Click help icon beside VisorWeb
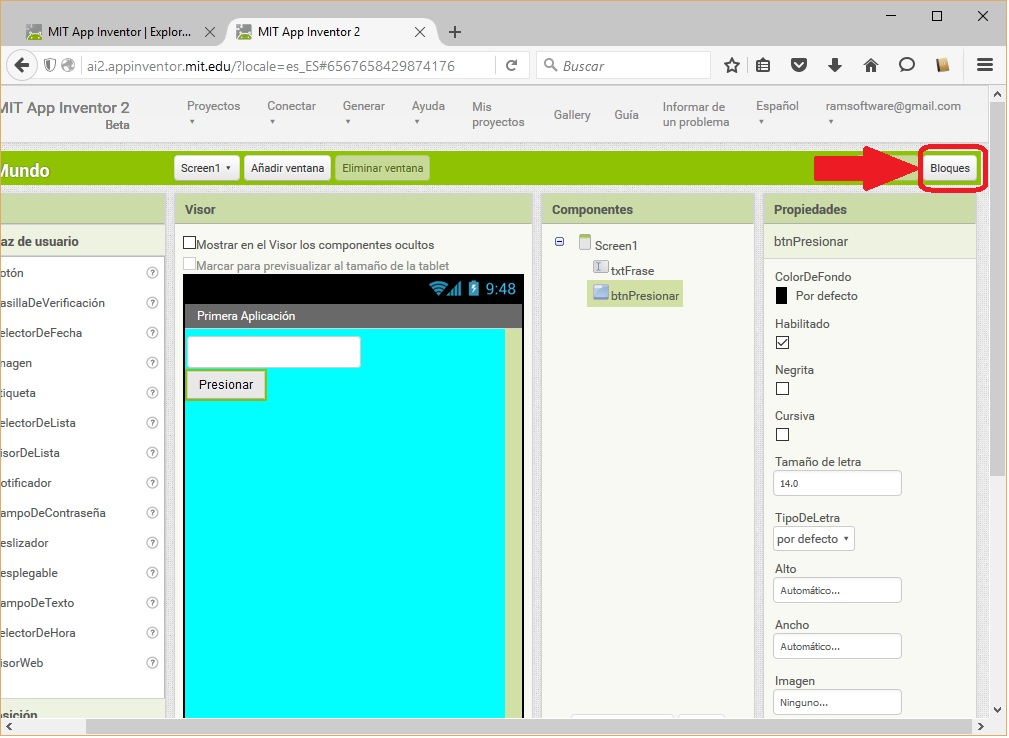Viewport: 1009px width, 738px height. tap(152, 663)
